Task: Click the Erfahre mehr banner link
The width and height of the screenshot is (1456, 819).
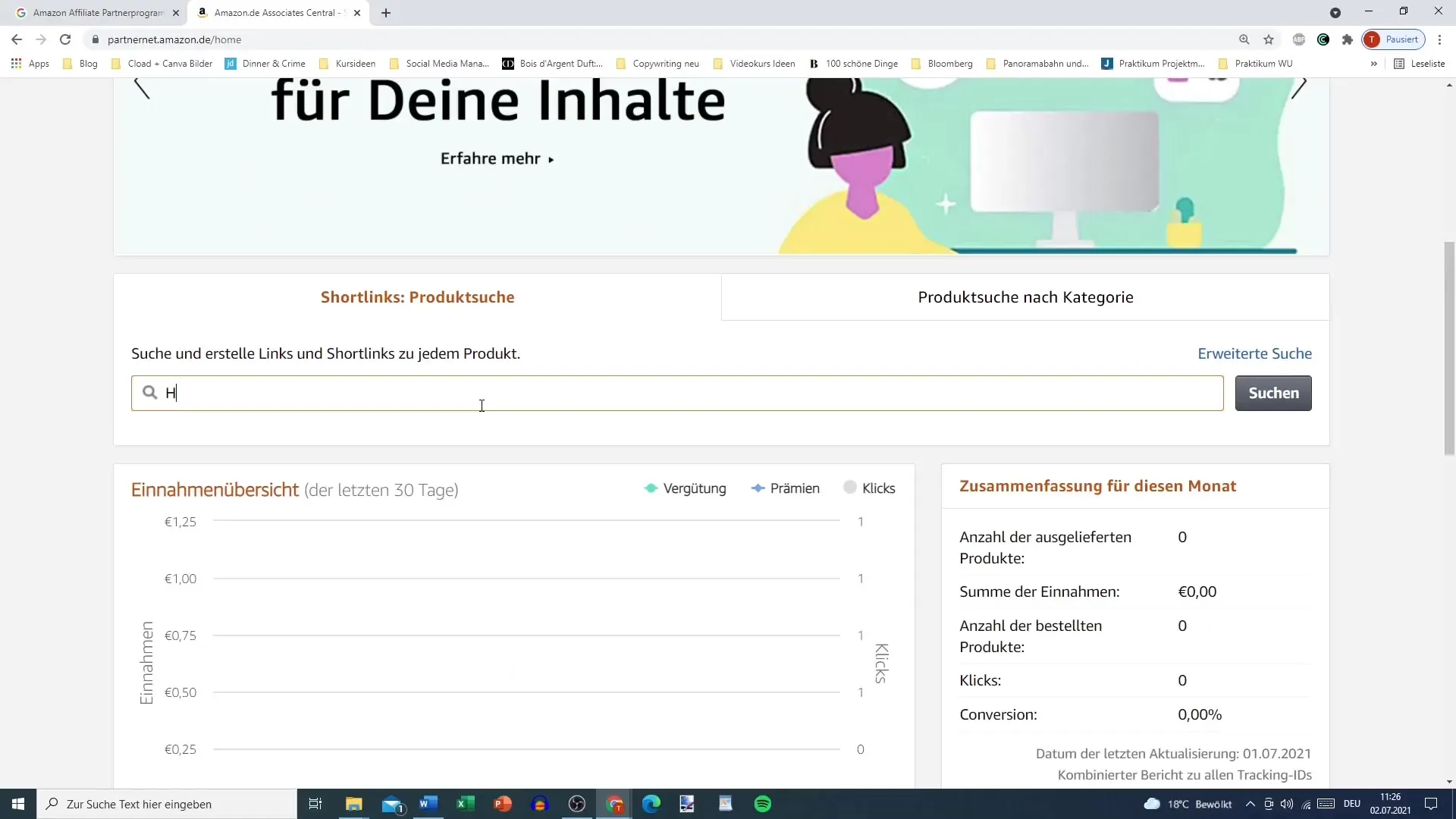Action: (x=497, y=158)
